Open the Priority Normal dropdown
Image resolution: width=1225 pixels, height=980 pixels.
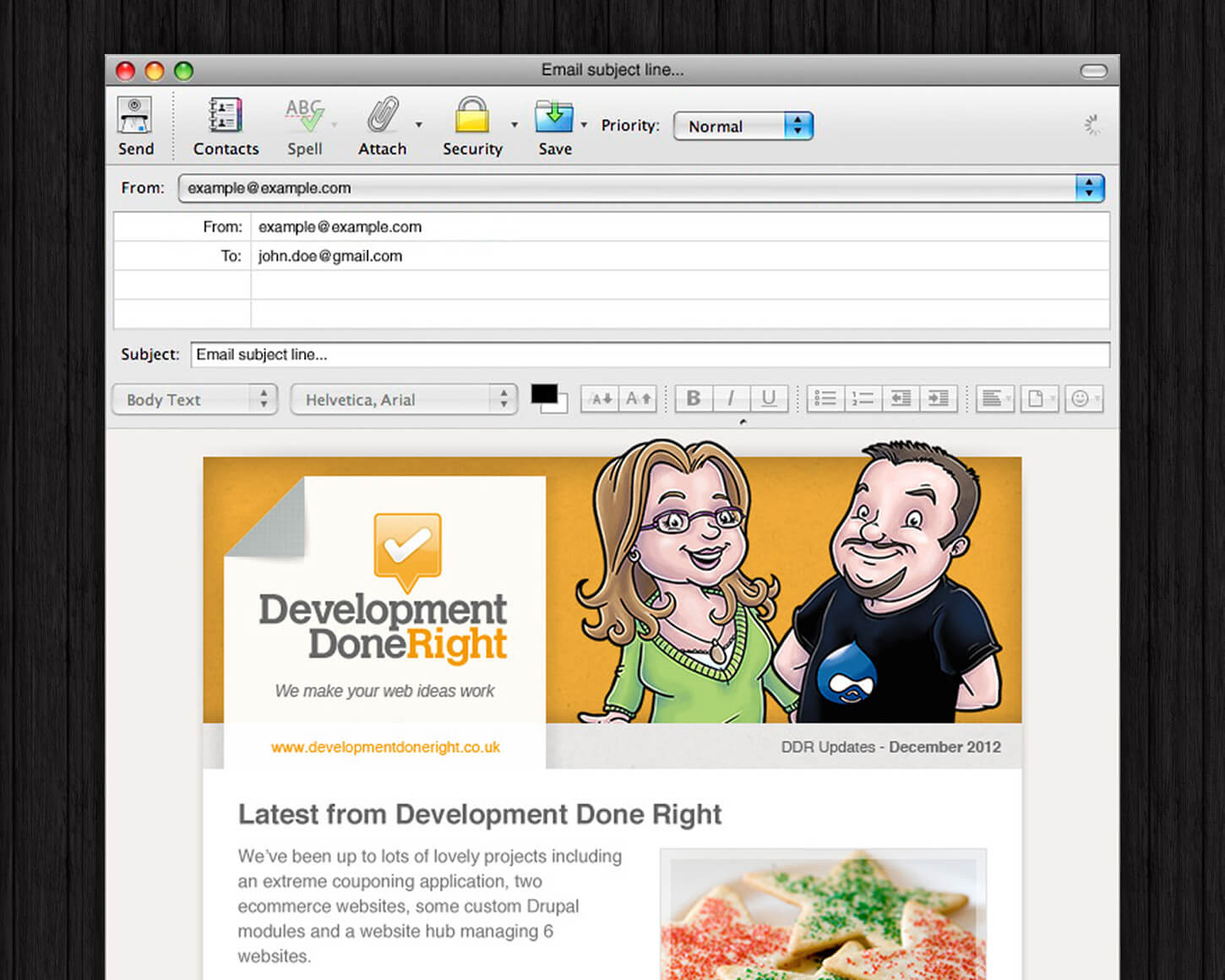(743, 126)
